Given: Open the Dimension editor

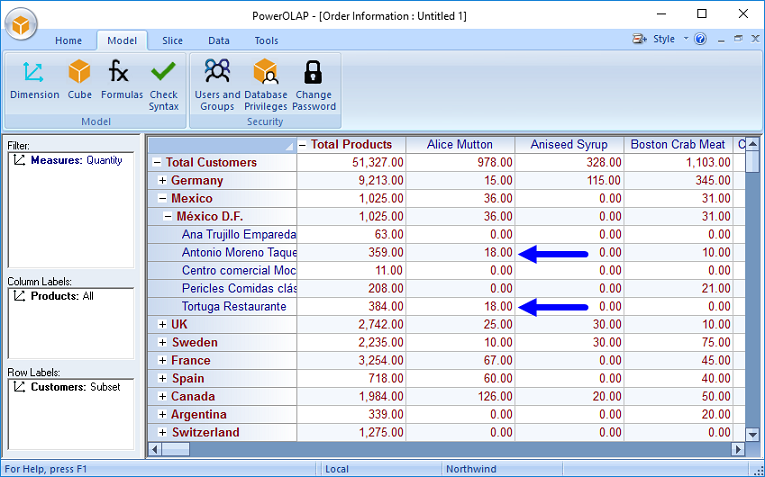Looking at the screenshot, I should coord(34,80).
